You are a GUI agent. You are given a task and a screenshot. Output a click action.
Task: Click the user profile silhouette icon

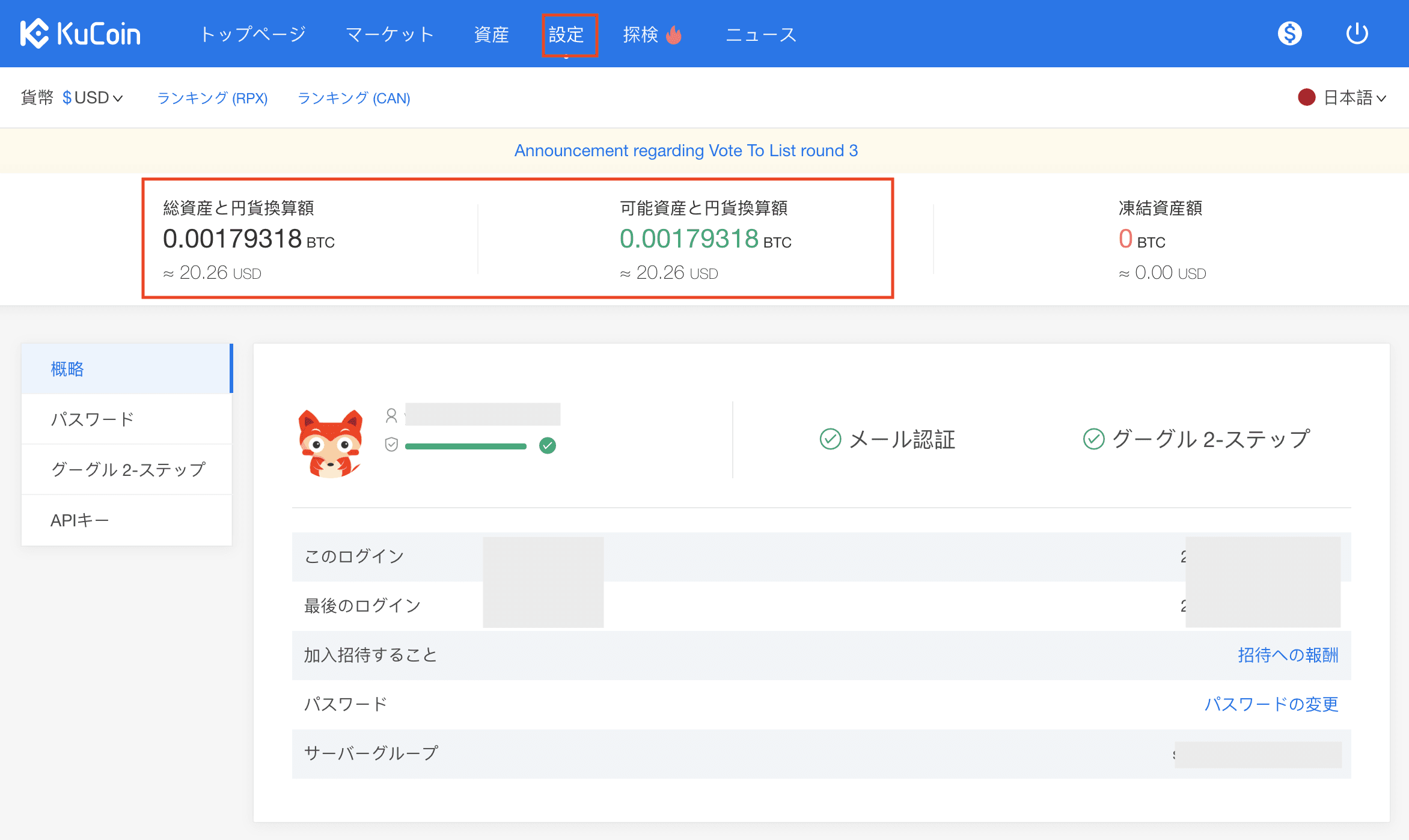pyautogui.click(x=391, y=415)
